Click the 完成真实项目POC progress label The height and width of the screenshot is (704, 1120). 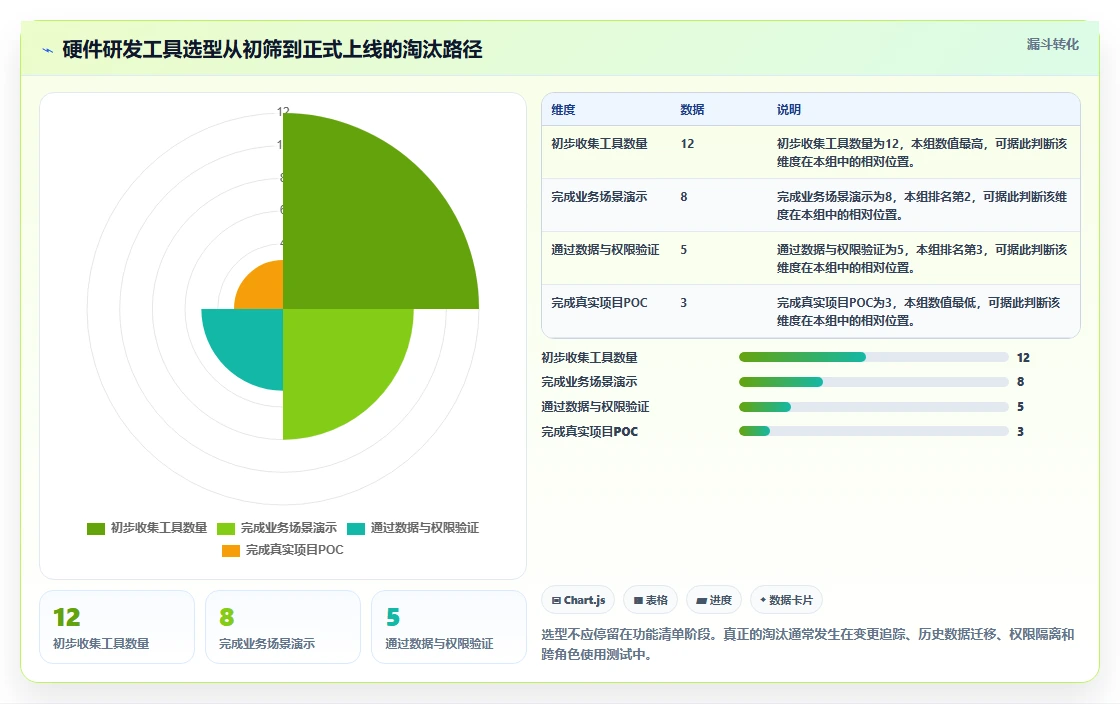(589, 432)
